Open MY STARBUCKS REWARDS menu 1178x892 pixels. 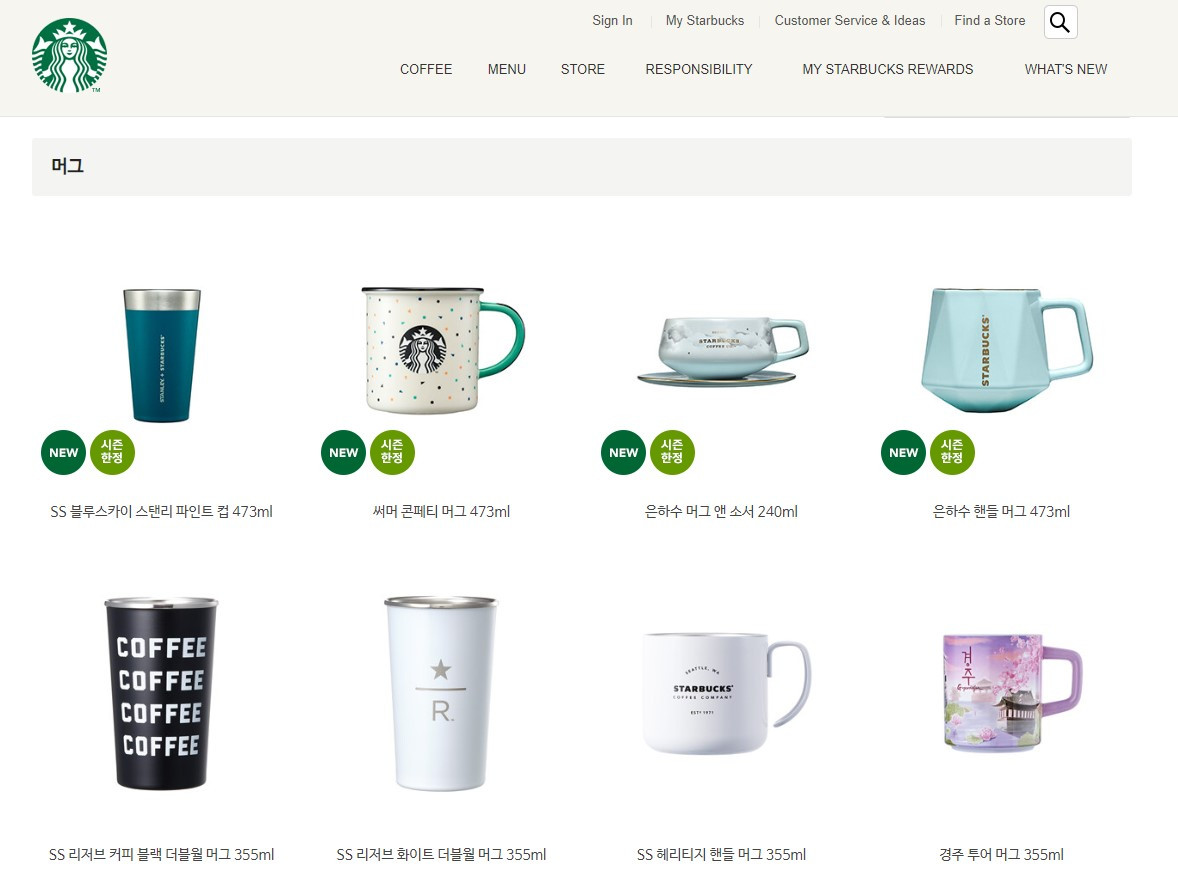pos(887,69)
